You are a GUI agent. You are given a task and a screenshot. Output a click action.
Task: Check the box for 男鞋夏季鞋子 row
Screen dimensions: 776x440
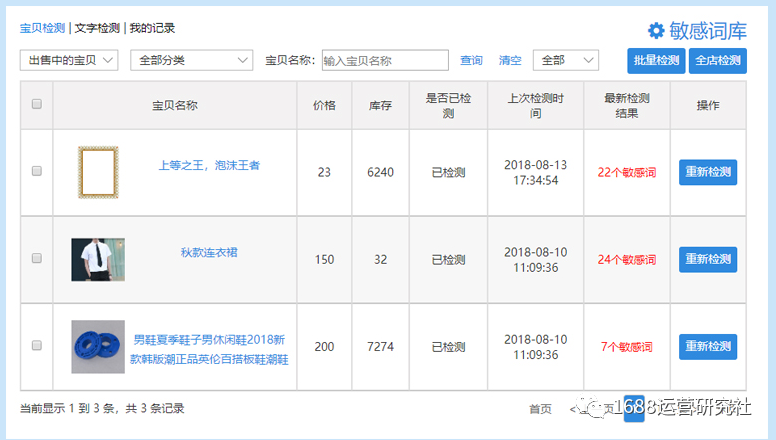[x=37, y=345]
